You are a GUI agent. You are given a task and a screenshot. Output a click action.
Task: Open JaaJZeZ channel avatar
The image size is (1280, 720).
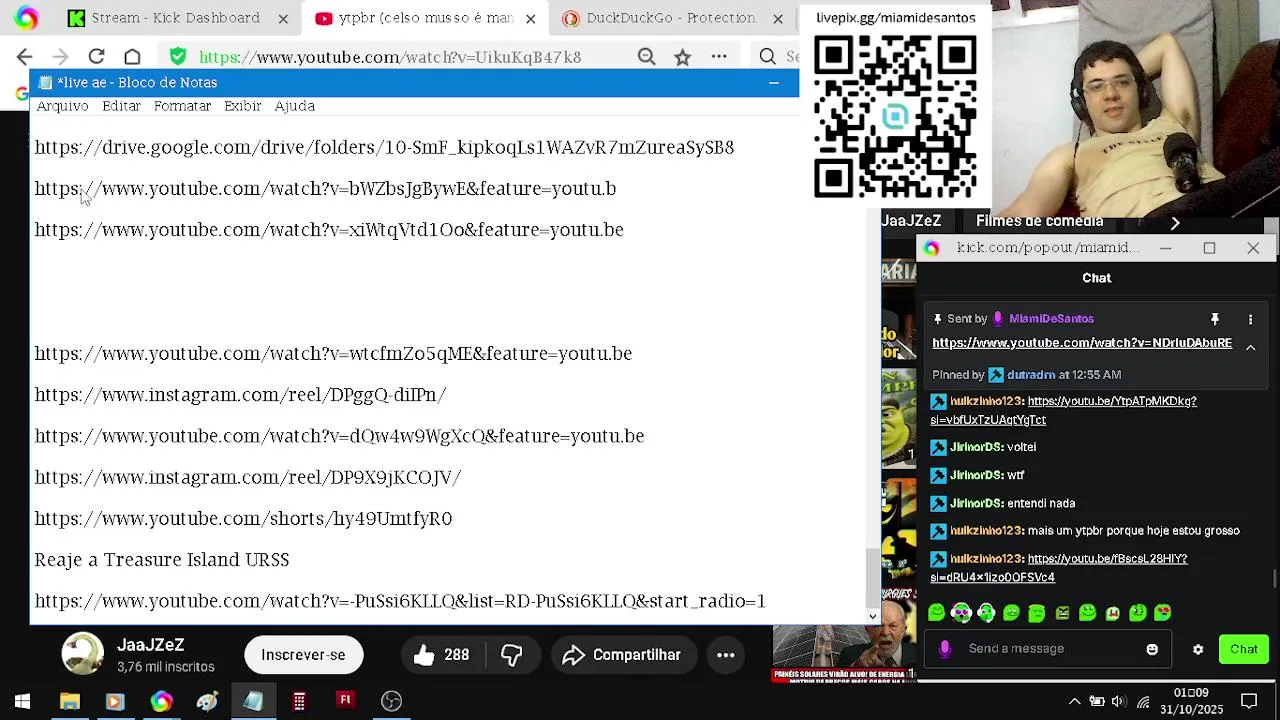pyautogui.click(x=82, y=655)
